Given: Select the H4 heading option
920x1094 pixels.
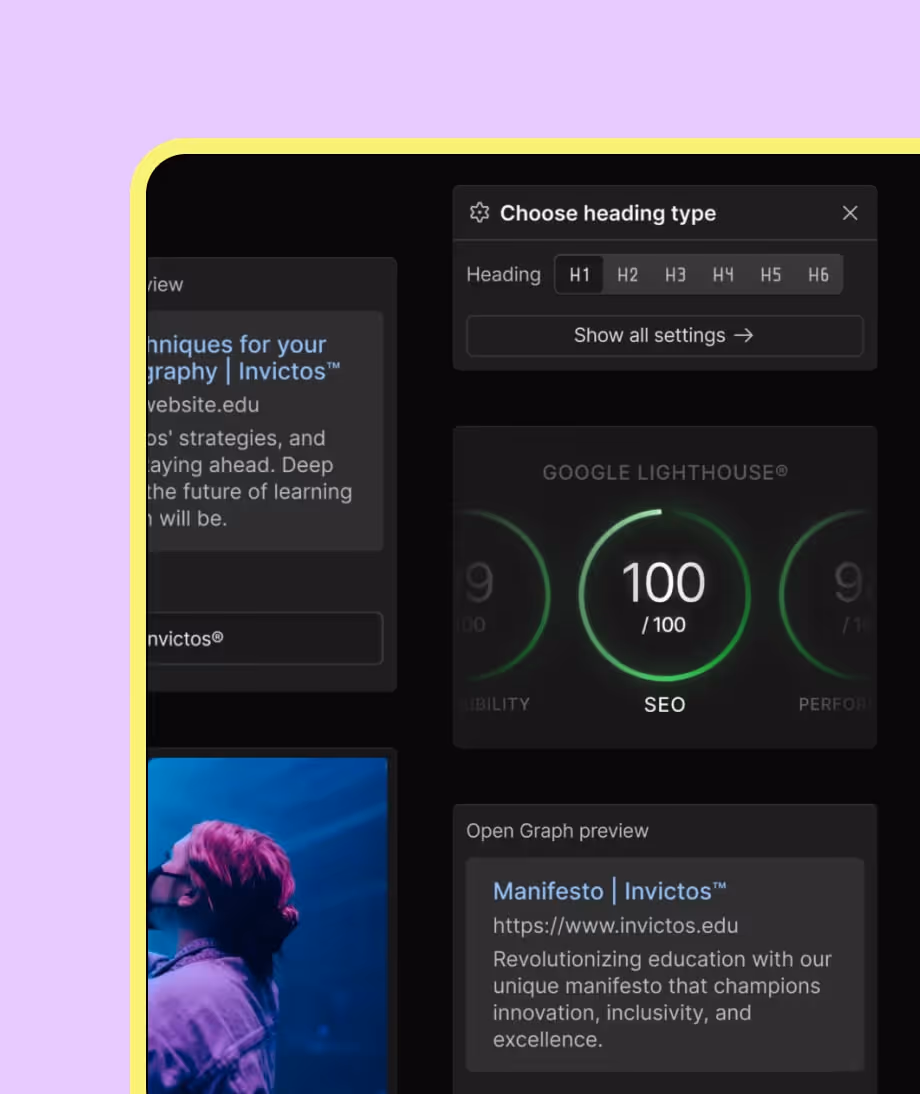Looking at the screenshot, I should tap(723, 275).
